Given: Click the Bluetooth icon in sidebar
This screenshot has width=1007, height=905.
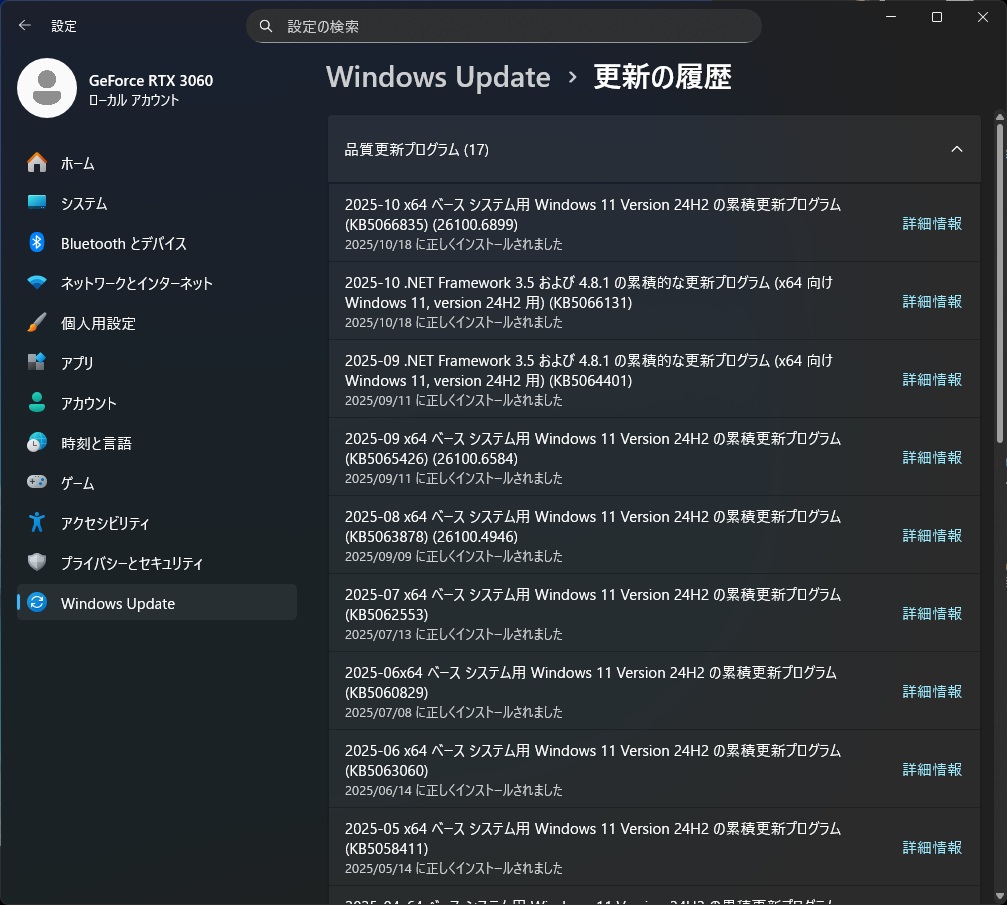Looking at the screenshot, I should (37, 243).
